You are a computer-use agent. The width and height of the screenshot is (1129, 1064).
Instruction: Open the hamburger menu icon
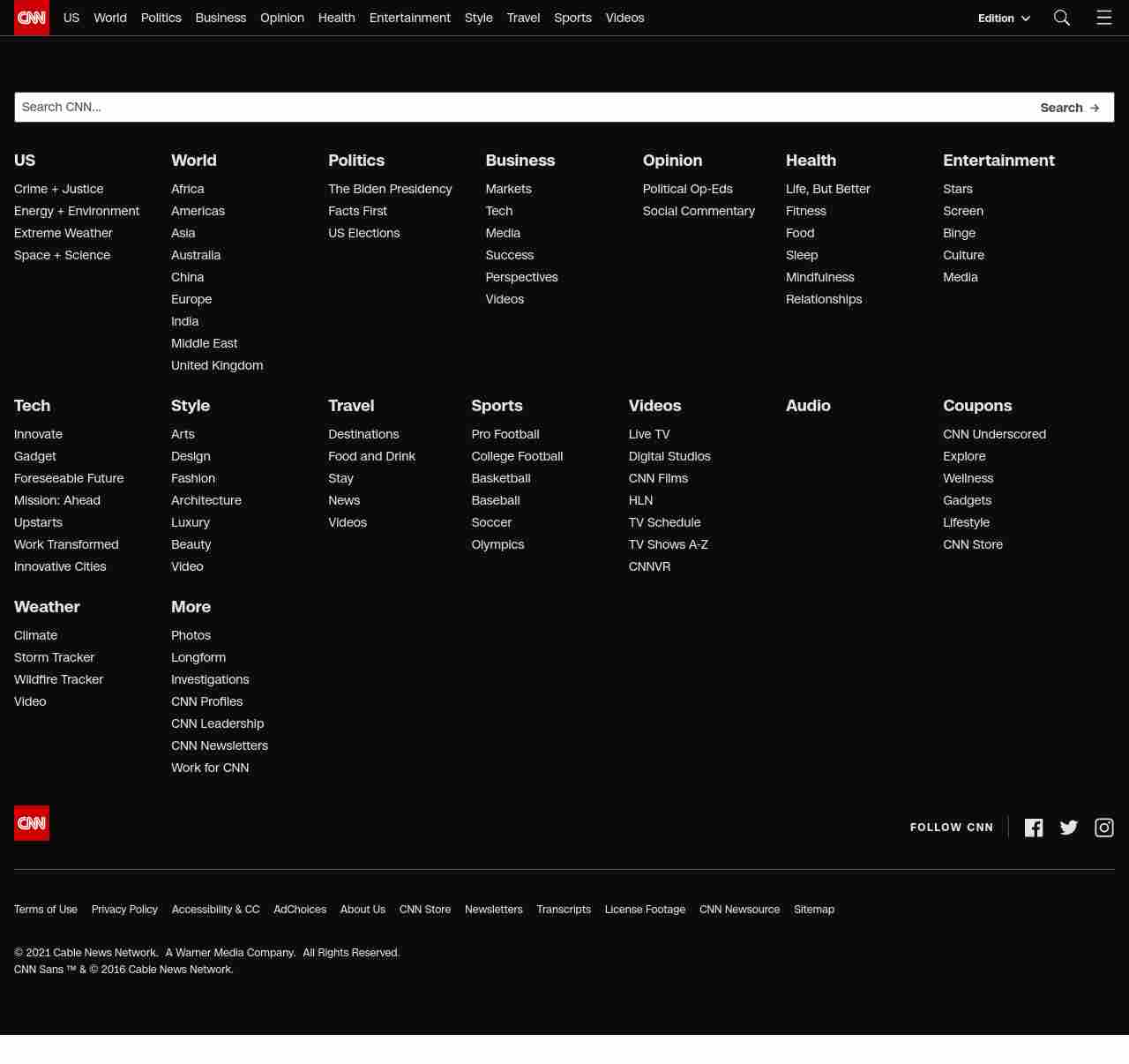click(1104, 18)
